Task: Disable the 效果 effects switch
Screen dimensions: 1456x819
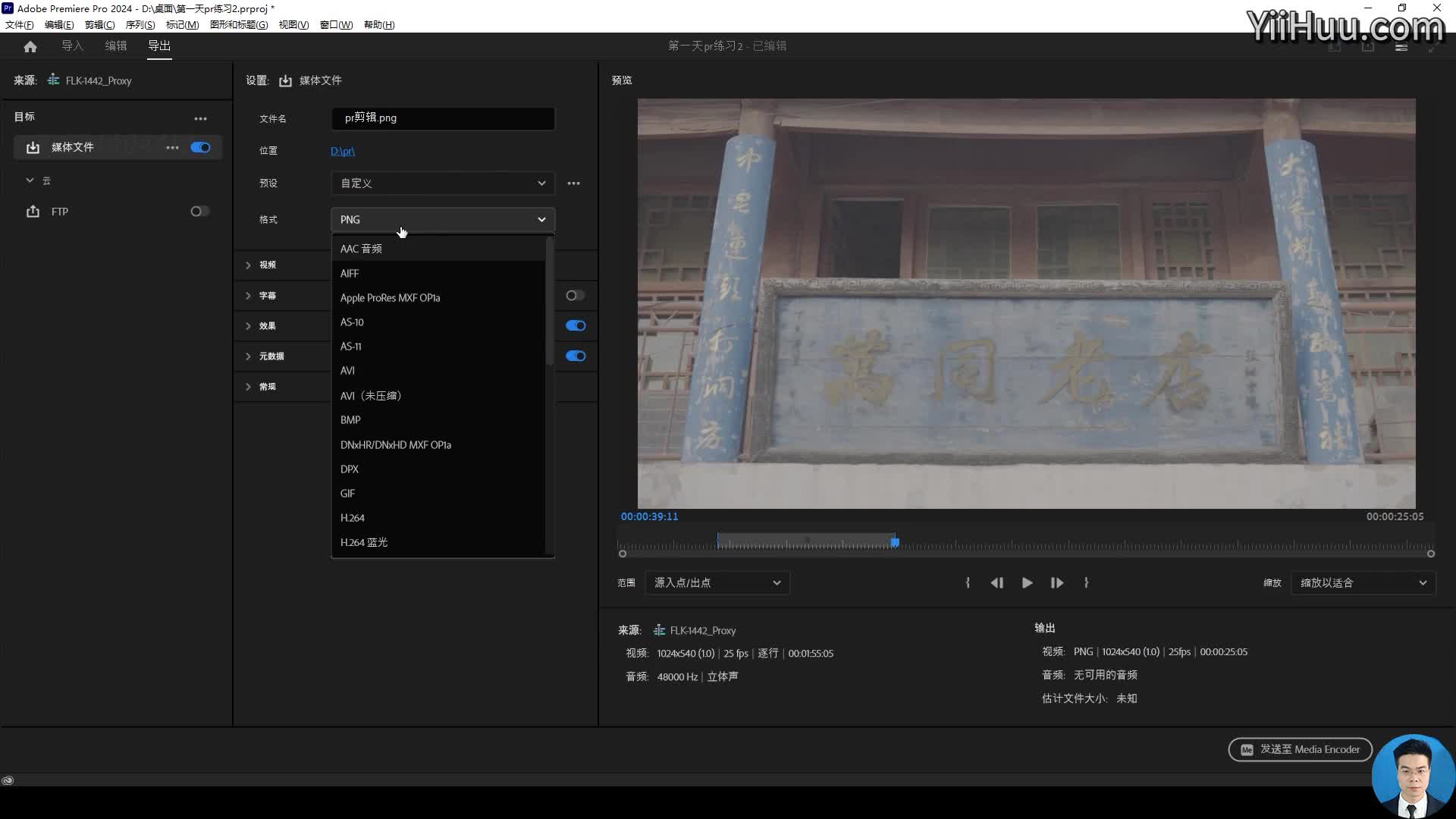Action: [576, 326]
